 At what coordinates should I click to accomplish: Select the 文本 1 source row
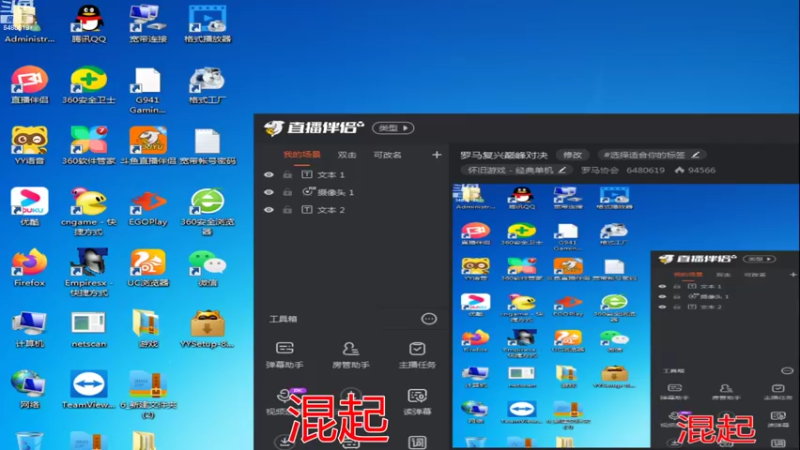(352, 174)
